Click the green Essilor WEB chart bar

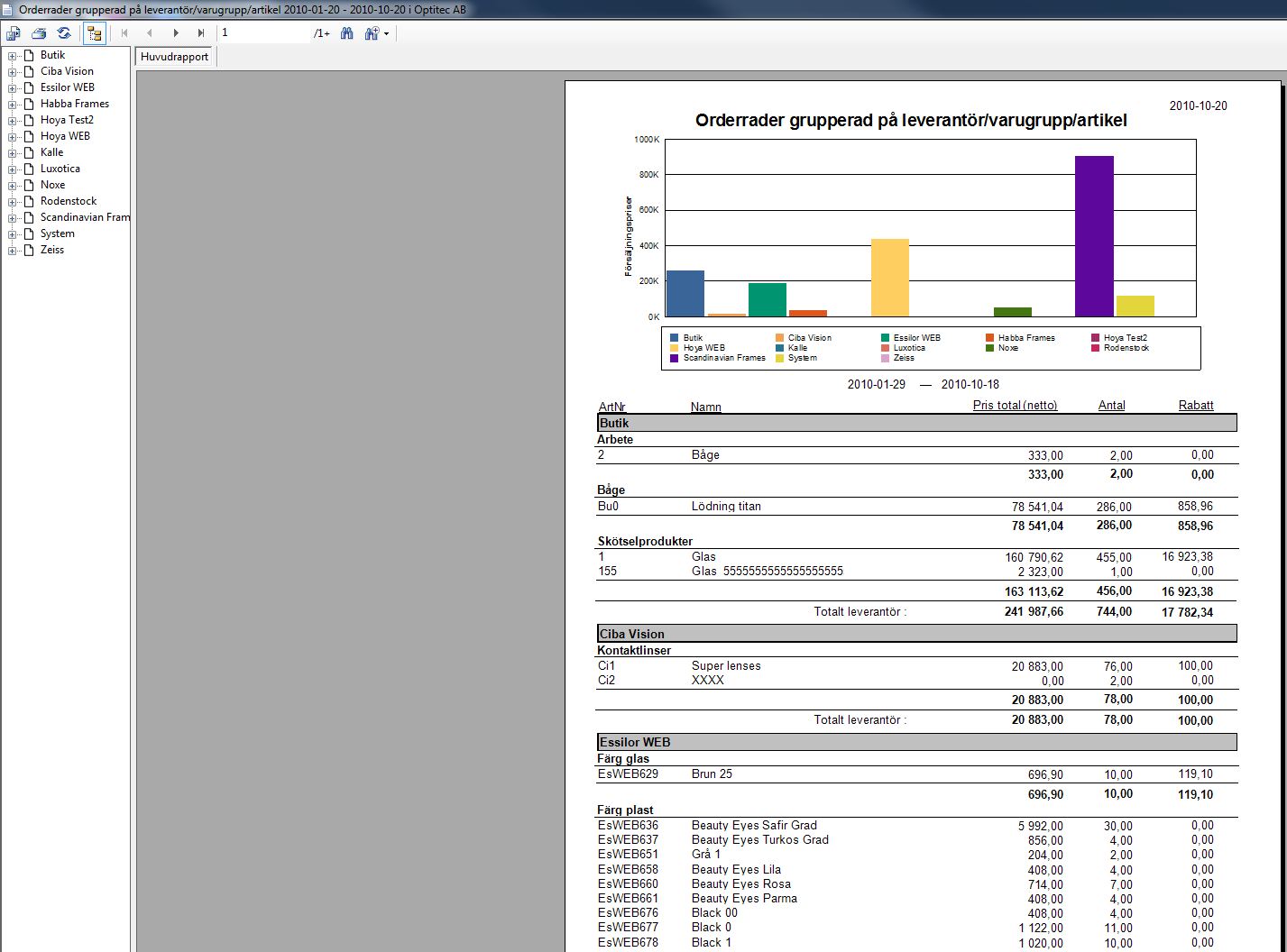[x=768, y=300]
